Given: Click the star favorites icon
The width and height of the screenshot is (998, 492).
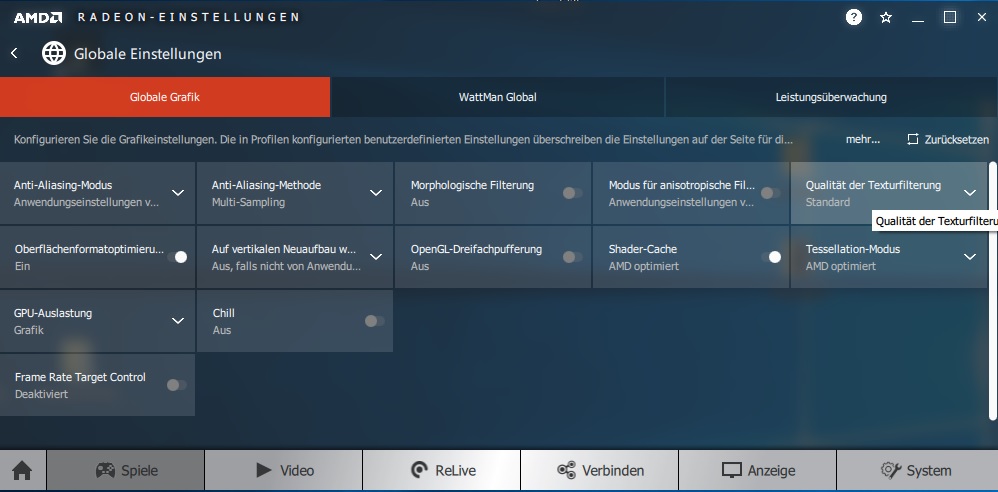Looking at the screenshot, I should 885,18.
